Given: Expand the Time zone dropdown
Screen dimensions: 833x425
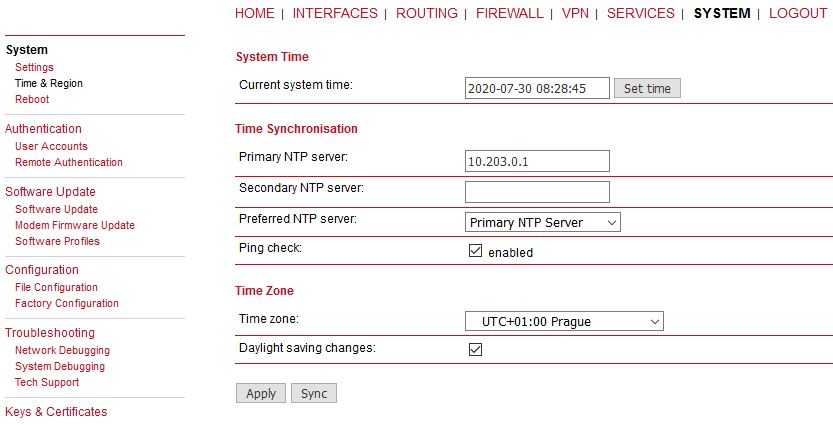Looking at the screenshot, I should coord(564,321).
